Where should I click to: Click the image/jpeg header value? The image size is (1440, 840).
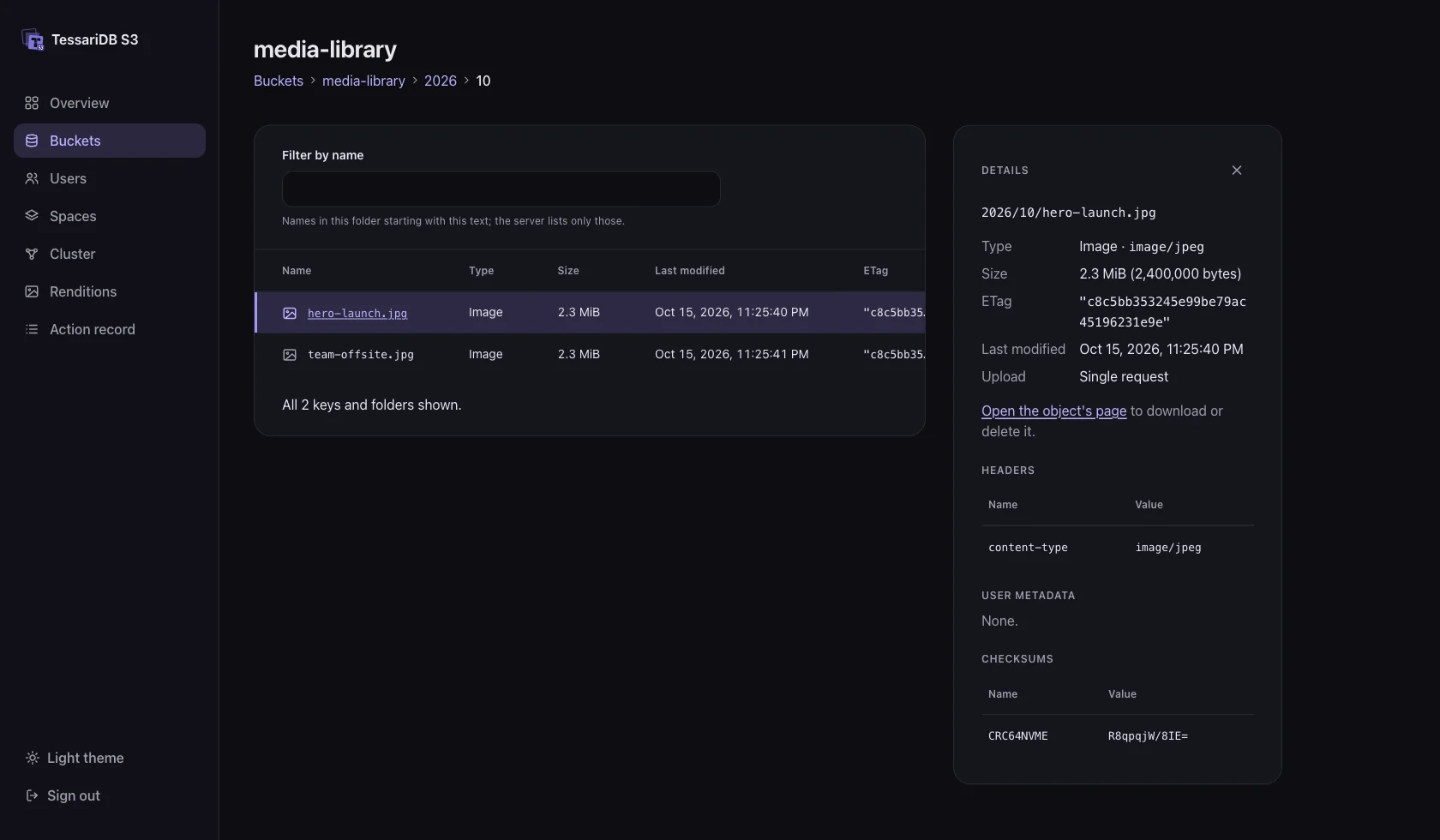click(x=1168, y=548)
